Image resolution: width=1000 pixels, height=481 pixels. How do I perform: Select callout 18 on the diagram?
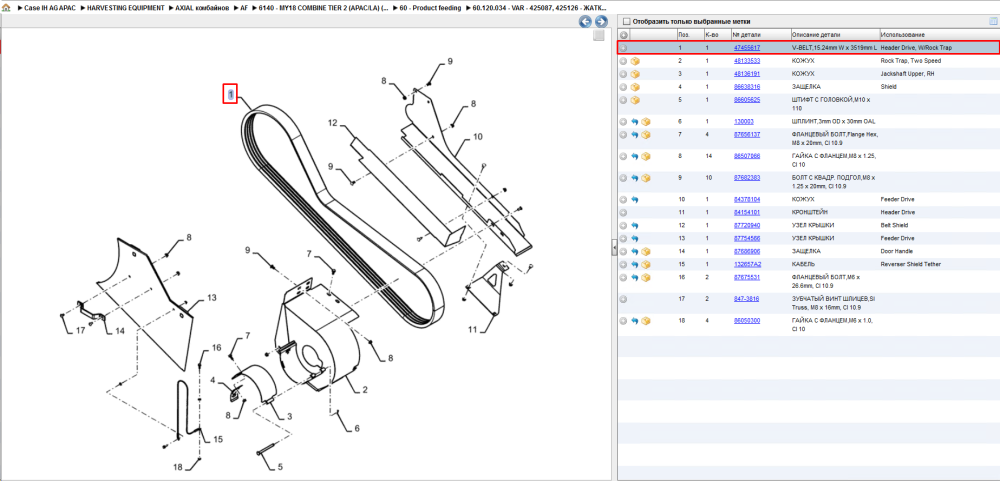point(177,467)
